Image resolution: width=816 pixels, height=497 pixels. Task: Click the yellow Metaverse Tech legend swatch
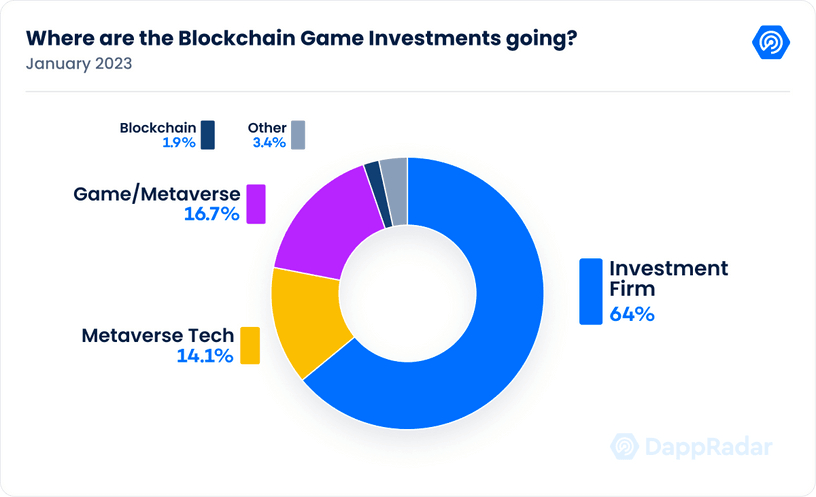(250, 346)
